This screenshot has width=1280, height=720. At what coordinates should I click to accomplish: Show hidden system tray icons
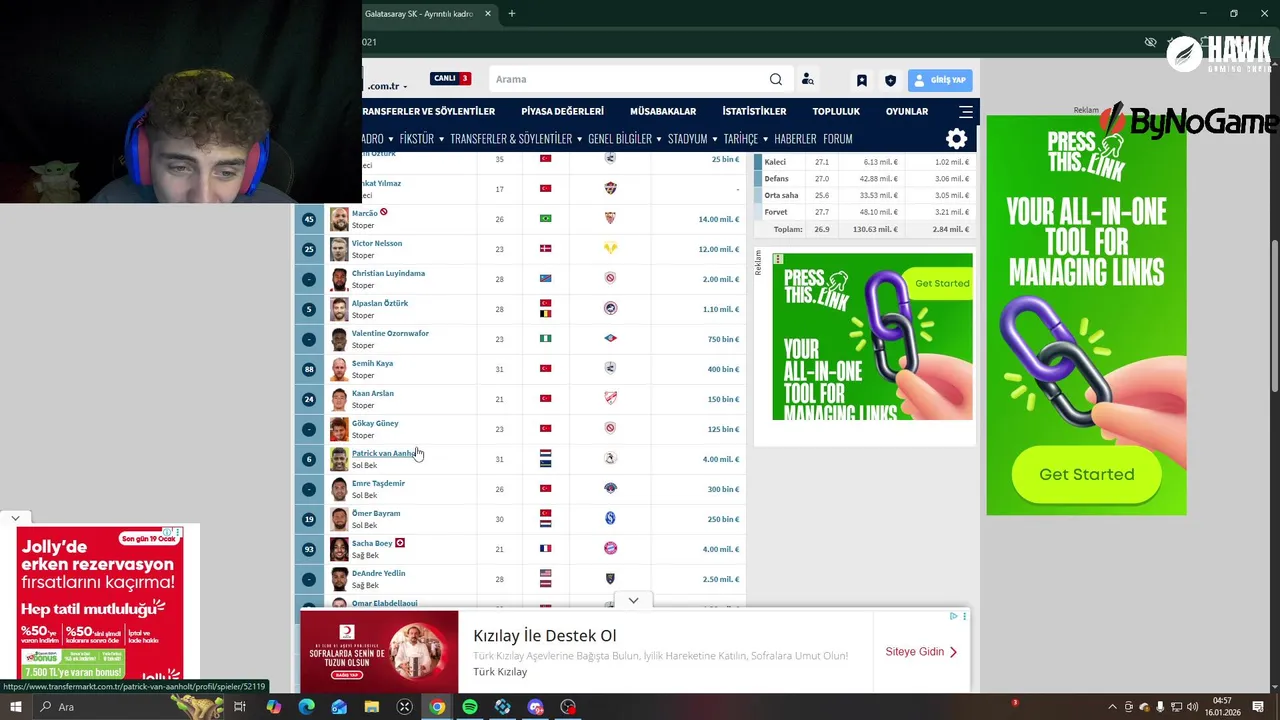[x=1113, y=707]
